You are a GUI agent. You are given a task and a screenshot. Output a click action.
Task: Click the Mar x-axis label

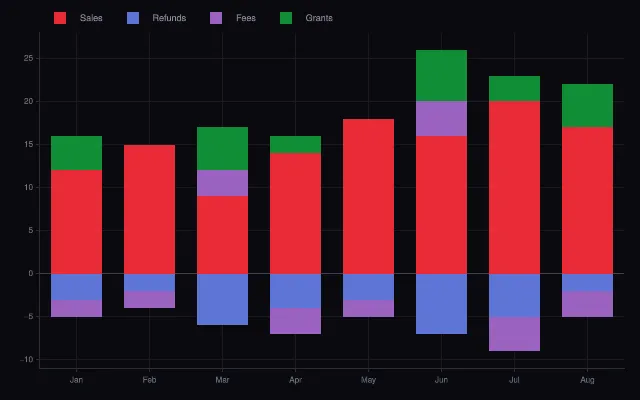coord(222,380)
